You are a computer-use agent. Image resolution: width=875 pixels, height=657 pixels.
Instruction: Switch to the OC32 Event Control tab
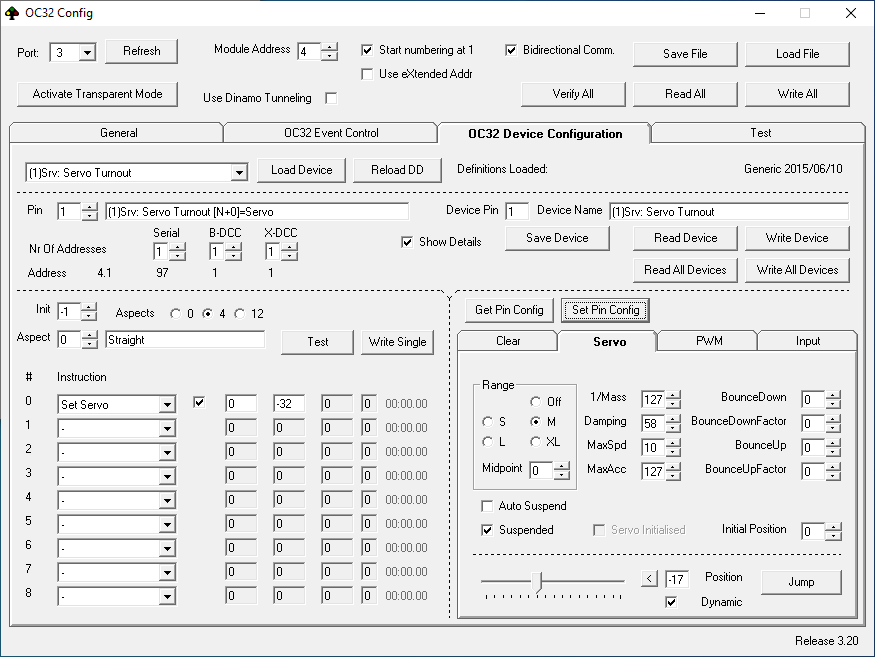pyautogui.click(x=330, y=133)
